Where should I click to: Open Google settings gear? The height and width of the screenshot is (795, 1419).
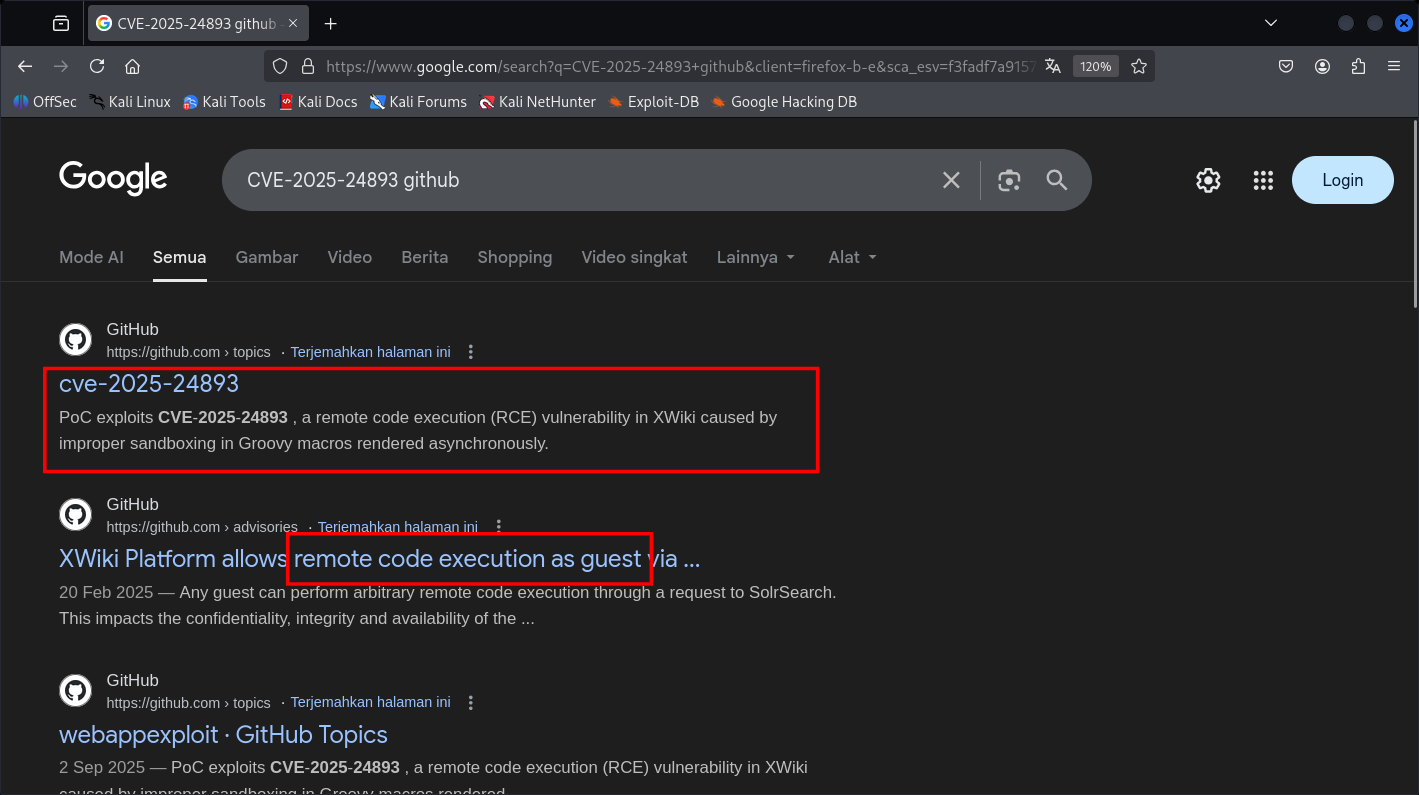click(x=1208, y=180)
